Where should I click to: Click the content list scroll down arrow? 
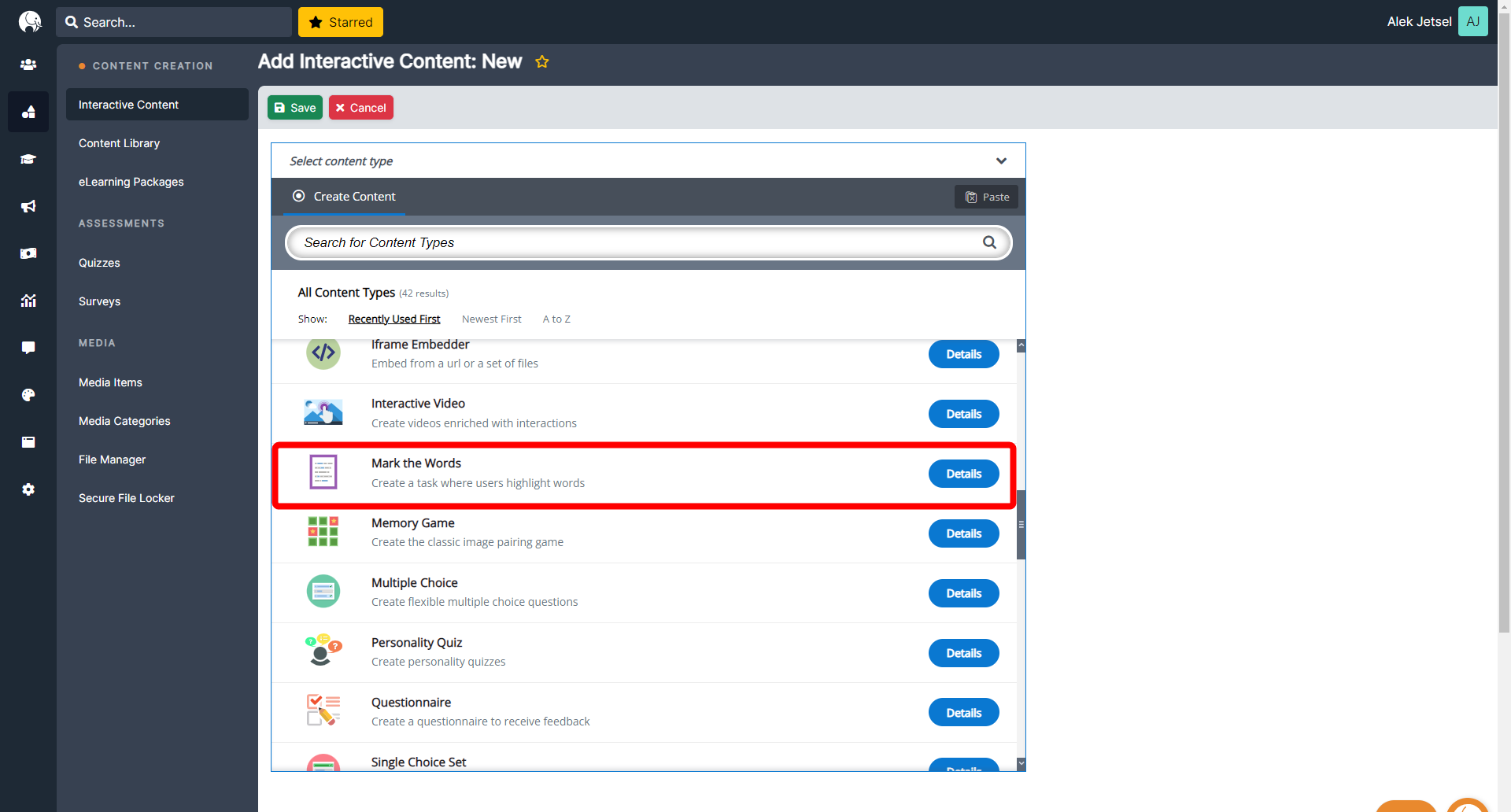coord(1021,763)
